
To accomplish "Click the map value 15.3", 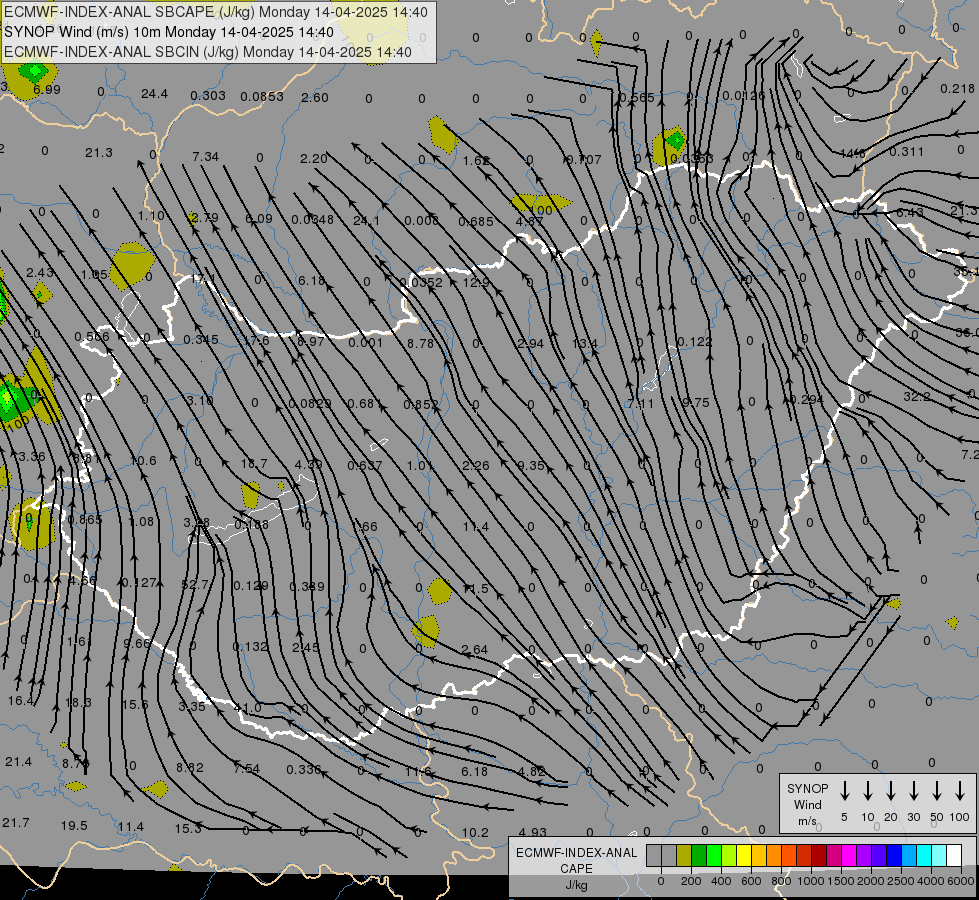I will tap(188, 829).
